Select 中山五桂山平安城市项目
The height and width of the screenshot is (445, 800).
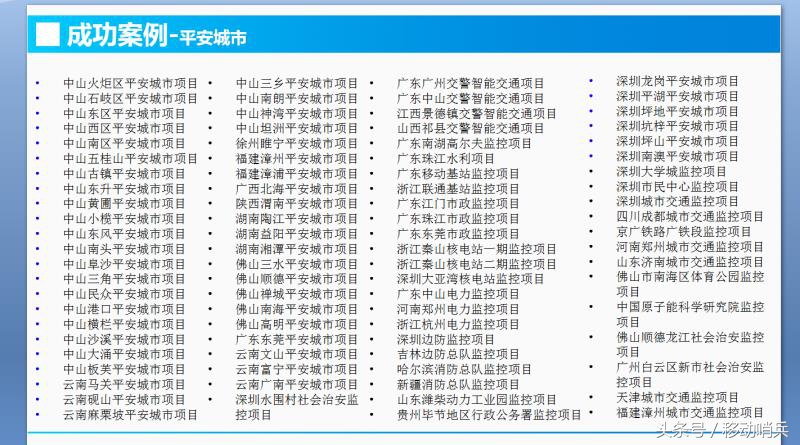(x=131, y=158)
